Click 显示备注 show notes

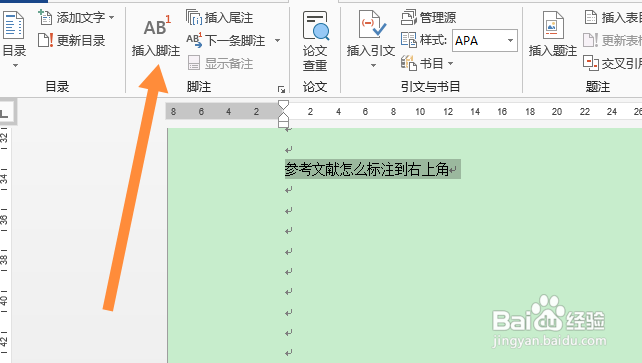[x=220, y=63]
